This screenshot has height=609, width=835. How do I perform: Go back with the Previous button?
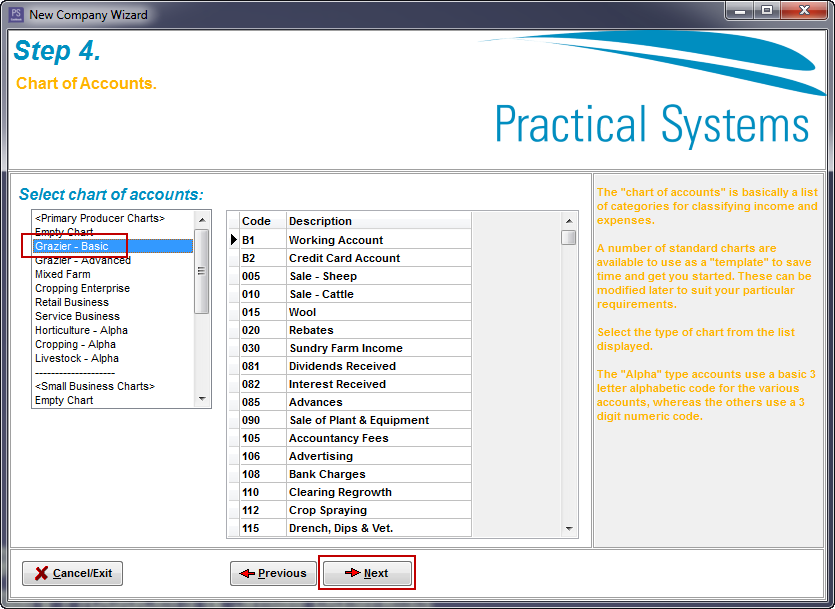click(273, 573)
